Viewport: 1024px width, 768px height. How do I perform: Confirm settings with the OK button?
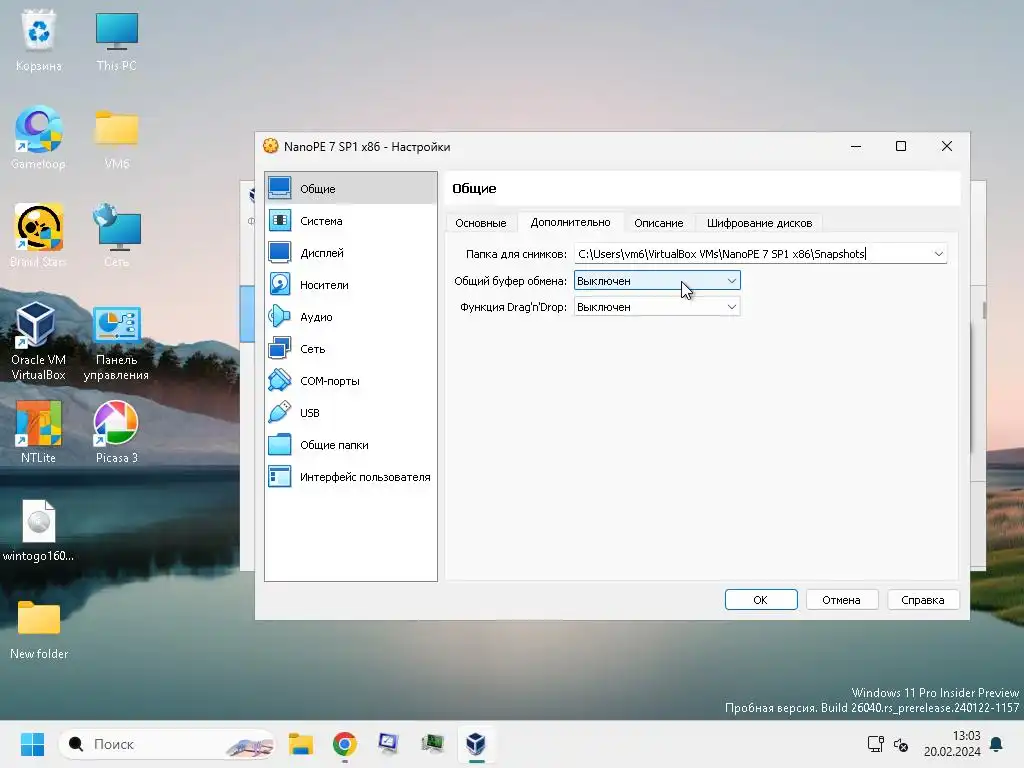coord(761,600)
